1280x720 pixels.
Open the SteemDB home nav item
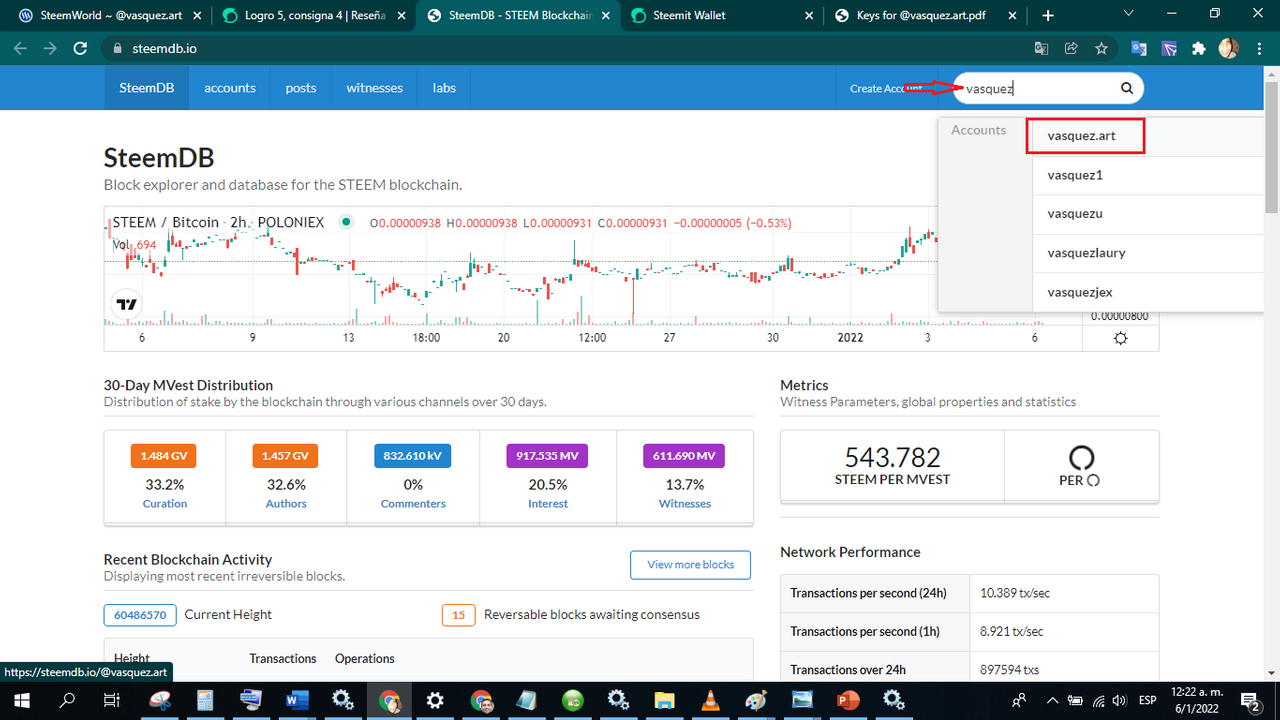pos(147,88)
